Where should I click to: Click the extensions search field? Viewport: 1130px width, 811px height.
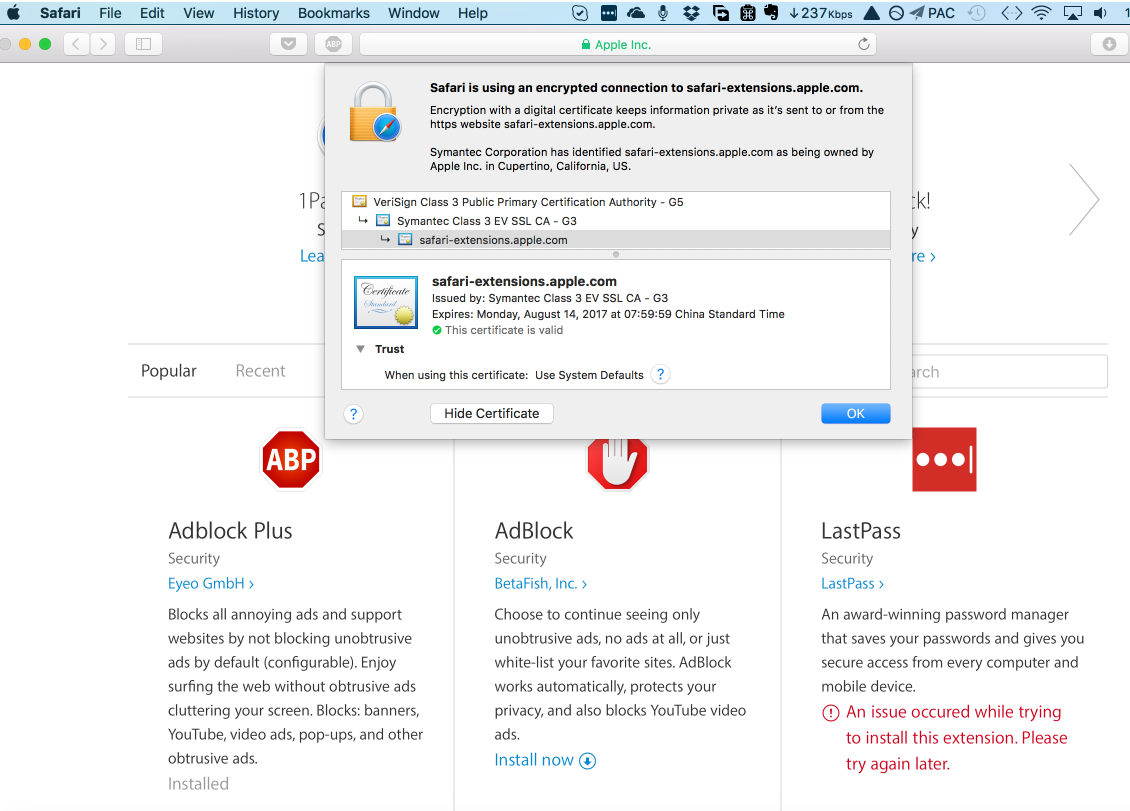1009,372
